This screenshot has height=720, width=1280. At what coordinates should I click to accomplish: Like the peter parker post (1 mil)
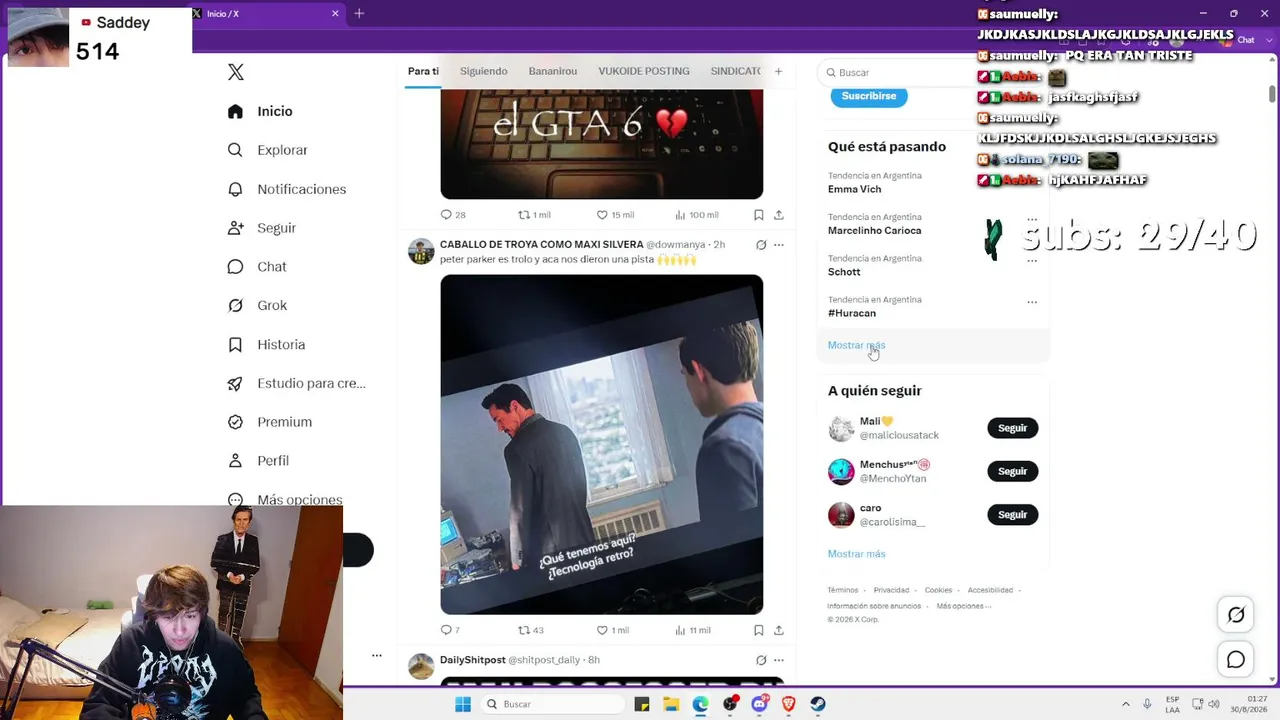click(612, 630)
